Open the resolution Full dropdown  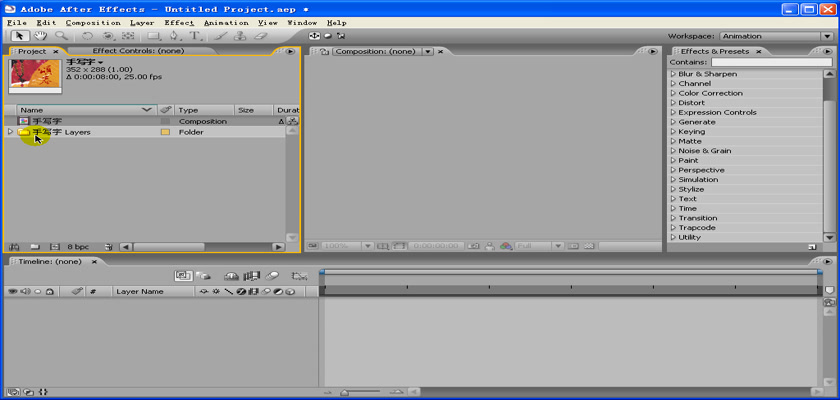558,246
